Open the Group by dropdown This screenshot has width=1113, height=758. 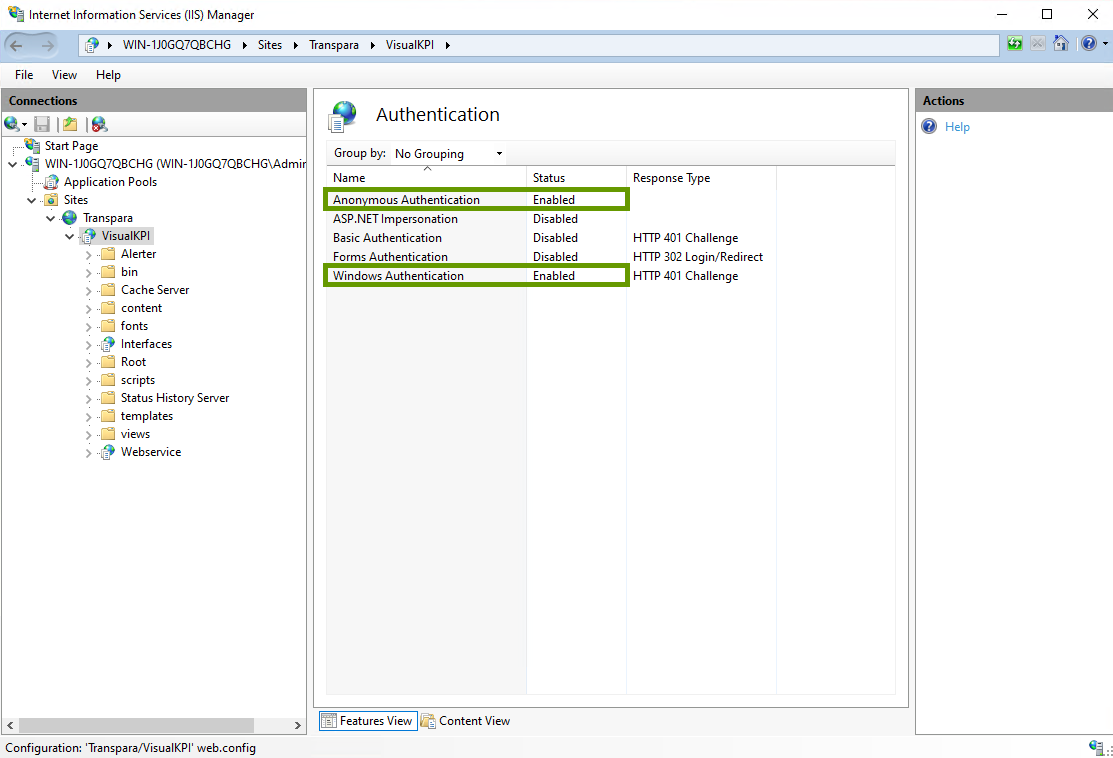click(448, 154)
